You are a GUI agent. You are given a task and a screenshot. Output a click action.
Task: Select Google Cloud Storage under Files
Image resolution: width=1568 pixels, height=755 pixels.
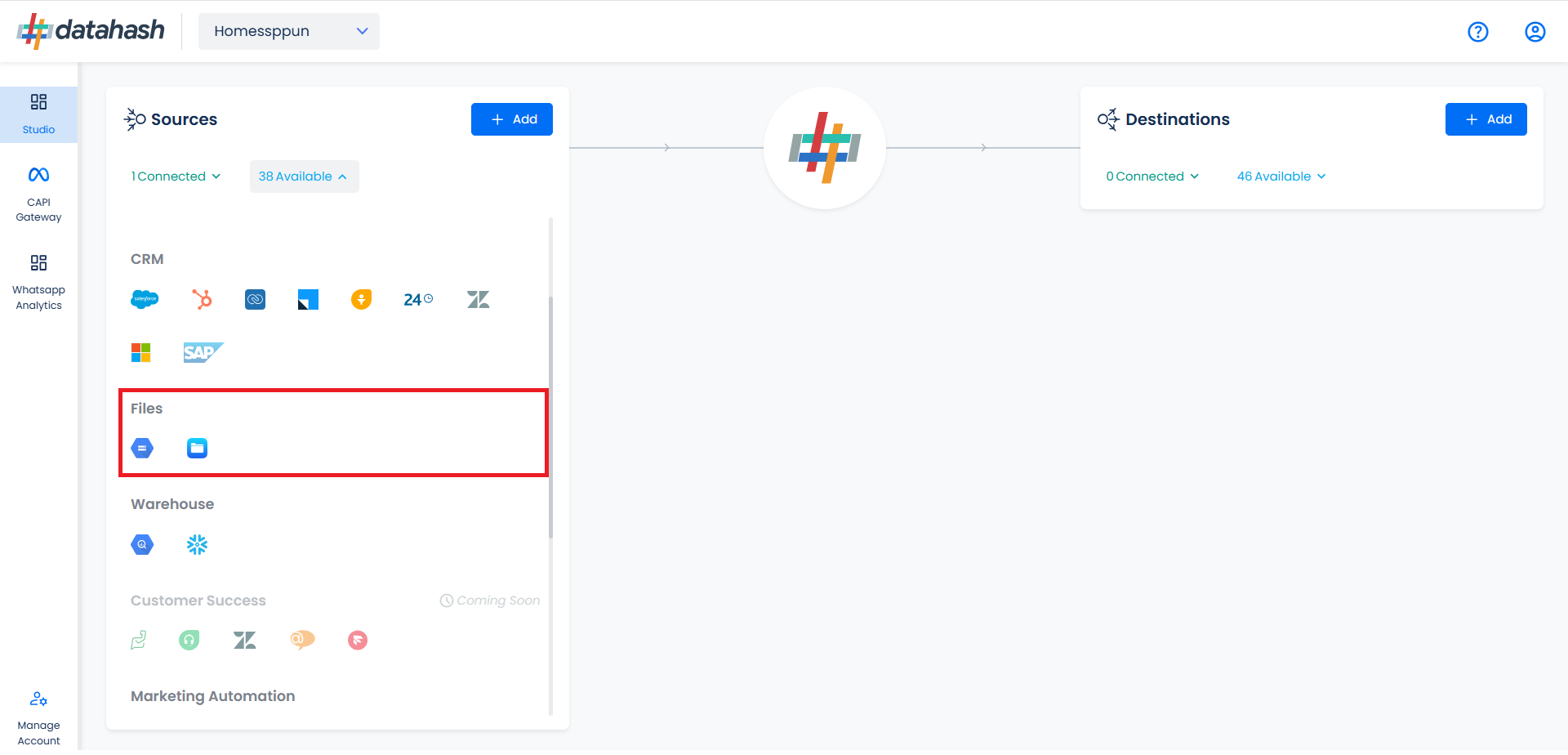coord(142,448)
